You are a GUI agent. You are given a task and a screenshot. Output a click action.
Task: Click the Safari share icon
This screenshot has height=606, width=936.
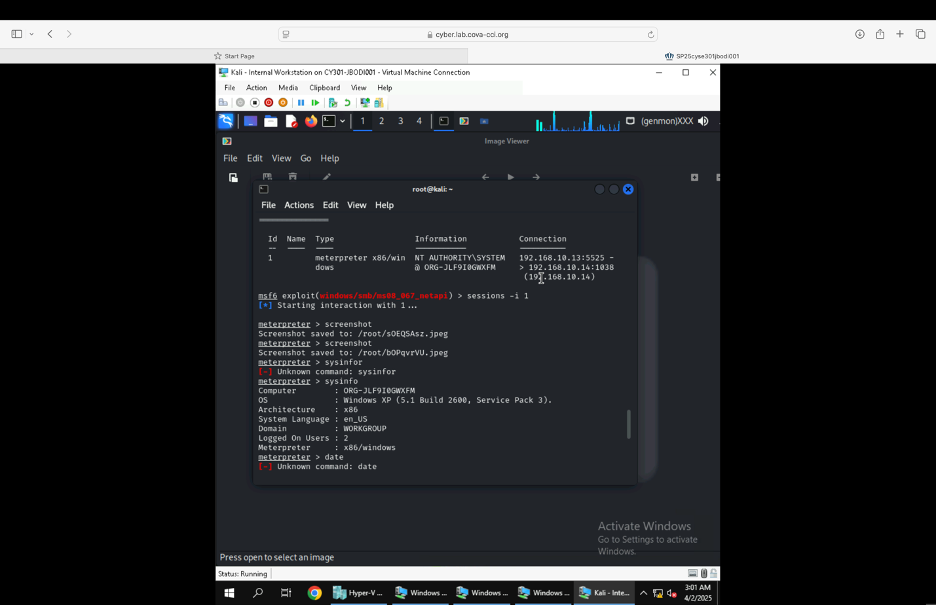(x=880, y=34)
